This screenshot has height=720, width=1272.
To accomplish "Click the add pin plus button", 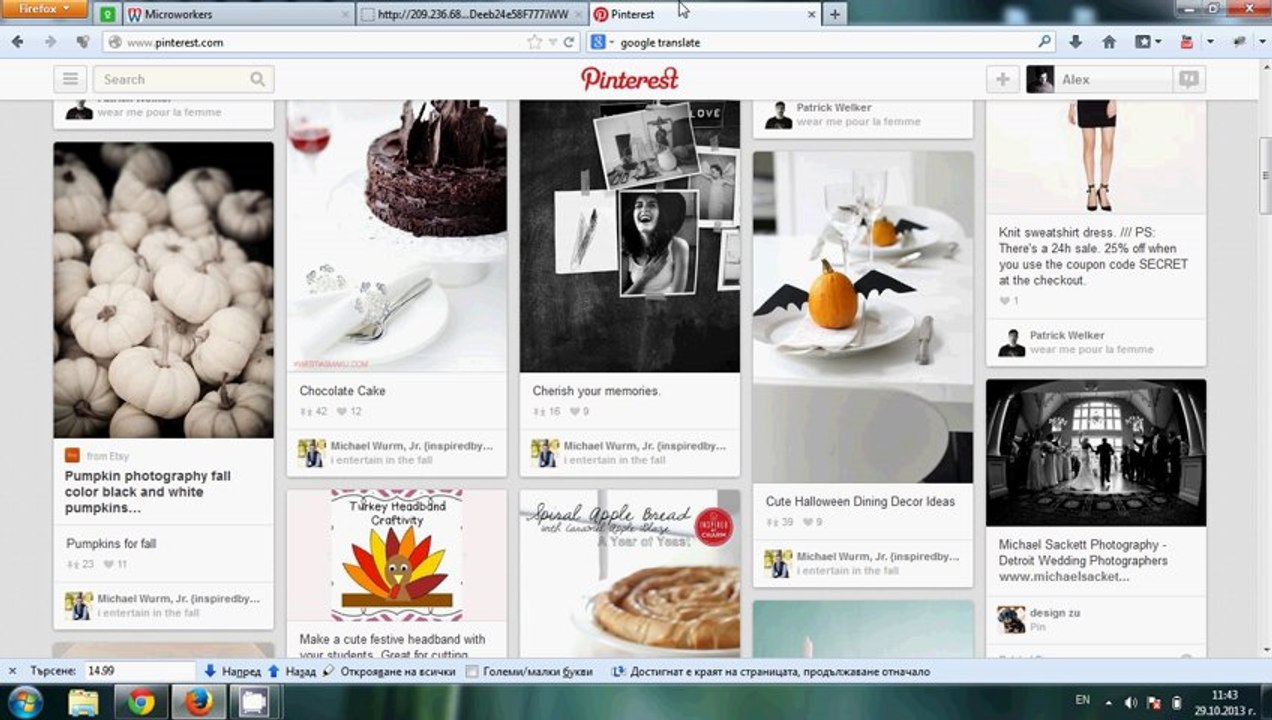I will [1002, 79].
